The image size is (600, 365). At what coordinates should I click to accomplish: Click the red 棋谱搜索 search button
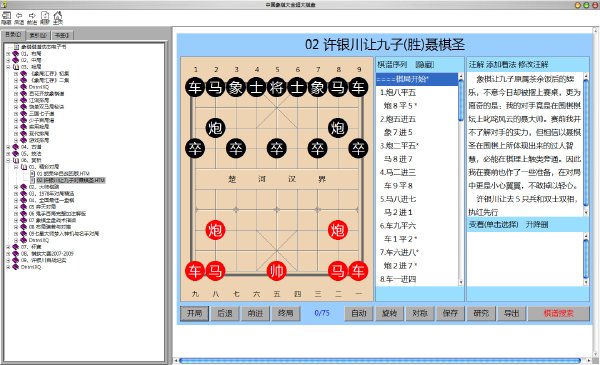559,313
